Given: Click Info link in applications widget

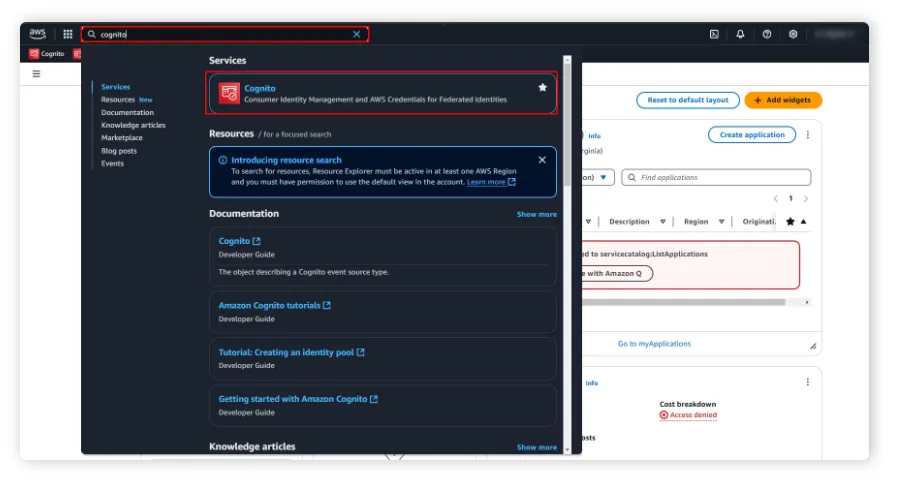Looking at the screenshot, I should [x=594, y=136].
